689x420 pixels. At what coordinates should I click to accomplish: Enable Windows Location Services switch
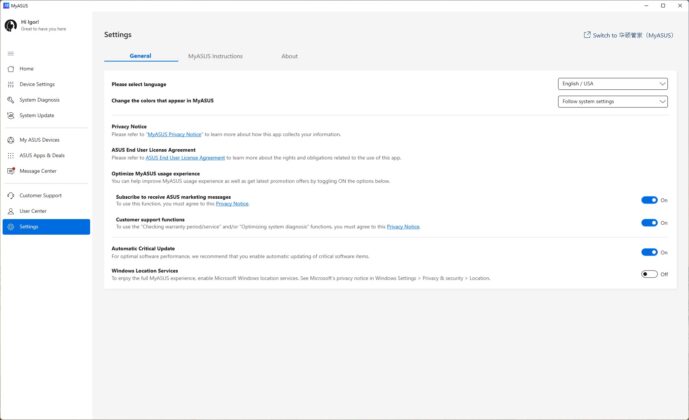point(649,274)
